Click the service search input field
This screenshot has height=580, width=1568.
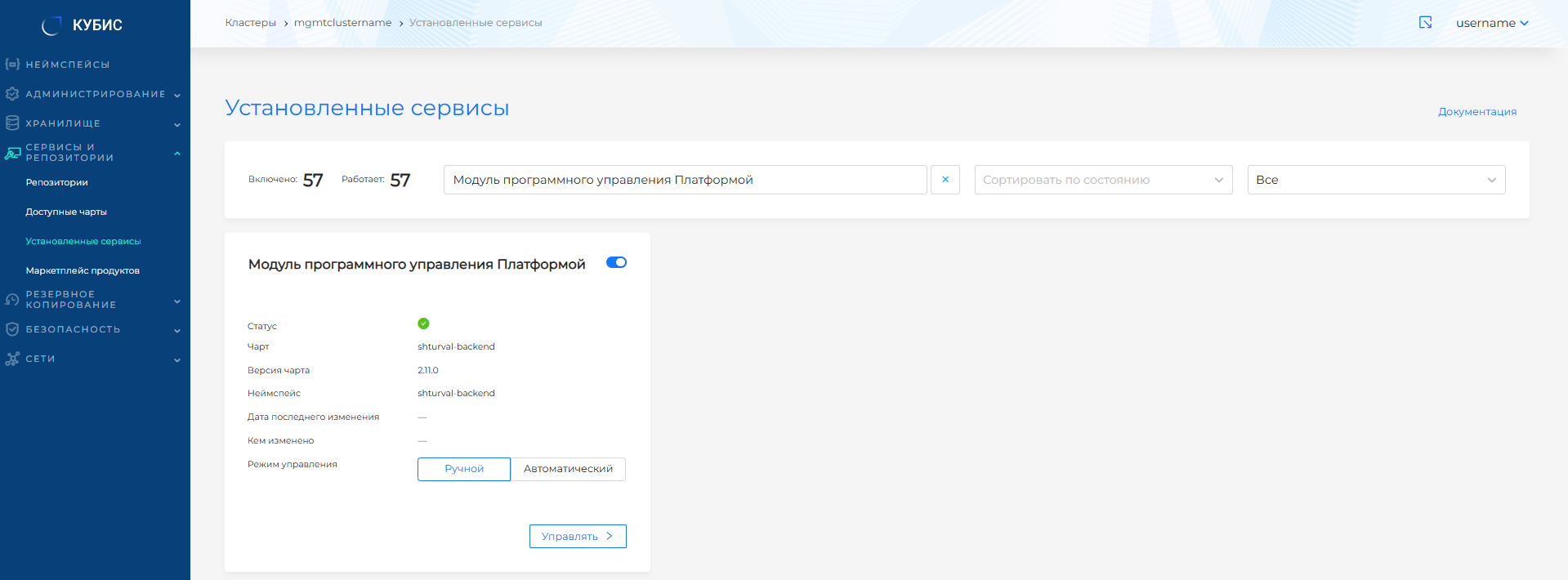click(685, 180)
